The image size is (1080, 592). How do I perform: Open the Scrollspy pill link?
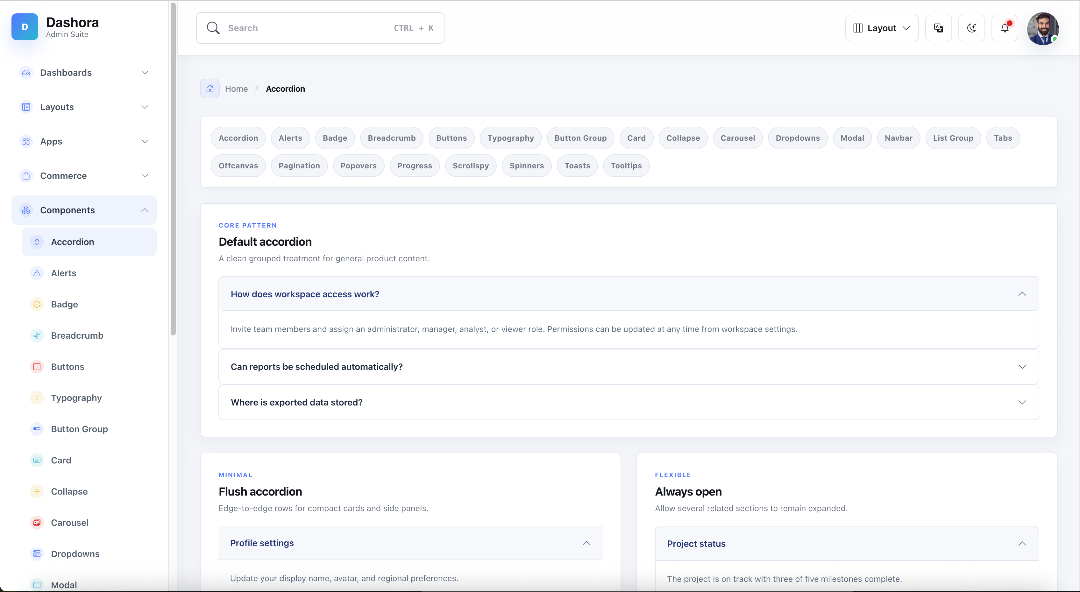click(x=470, y=165)
